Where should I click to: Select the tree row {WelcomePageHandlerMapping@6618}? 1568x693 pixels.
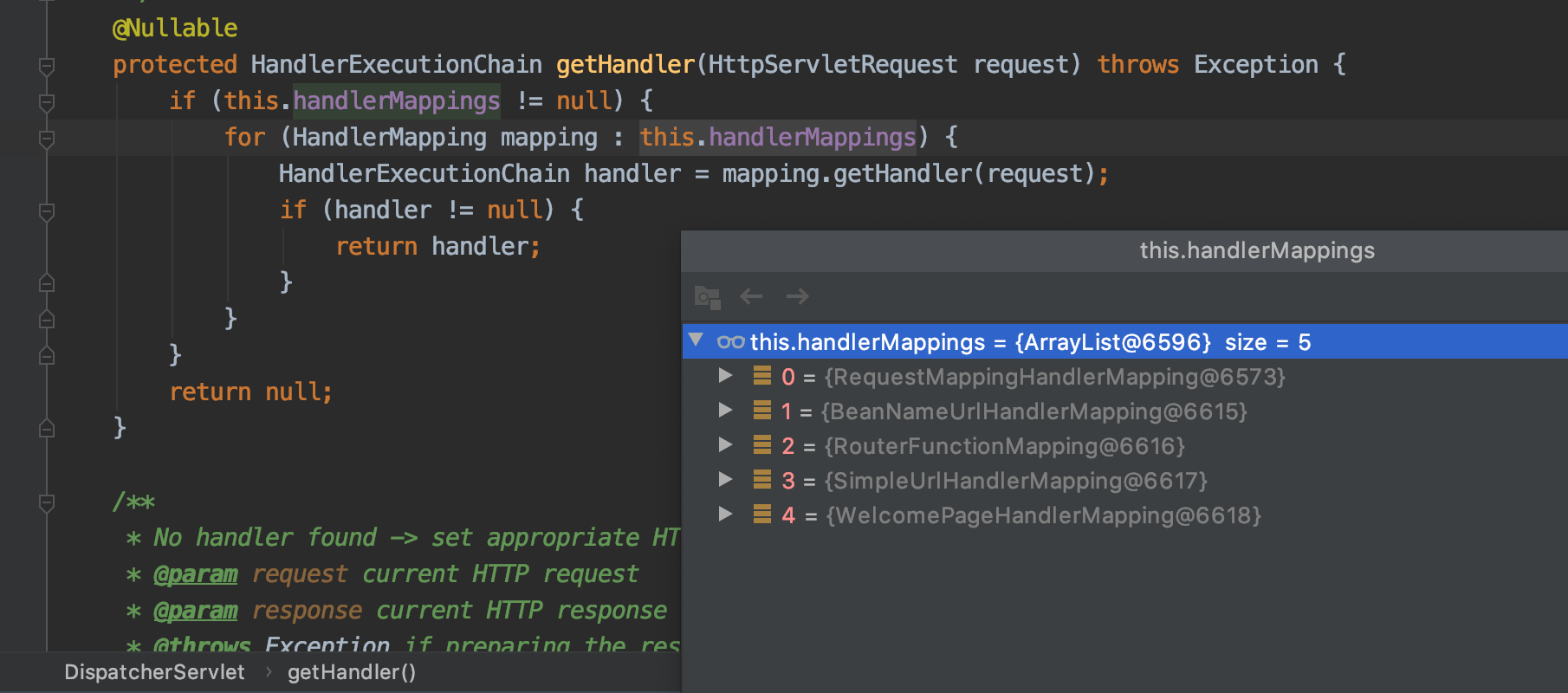coord(1125,515)
